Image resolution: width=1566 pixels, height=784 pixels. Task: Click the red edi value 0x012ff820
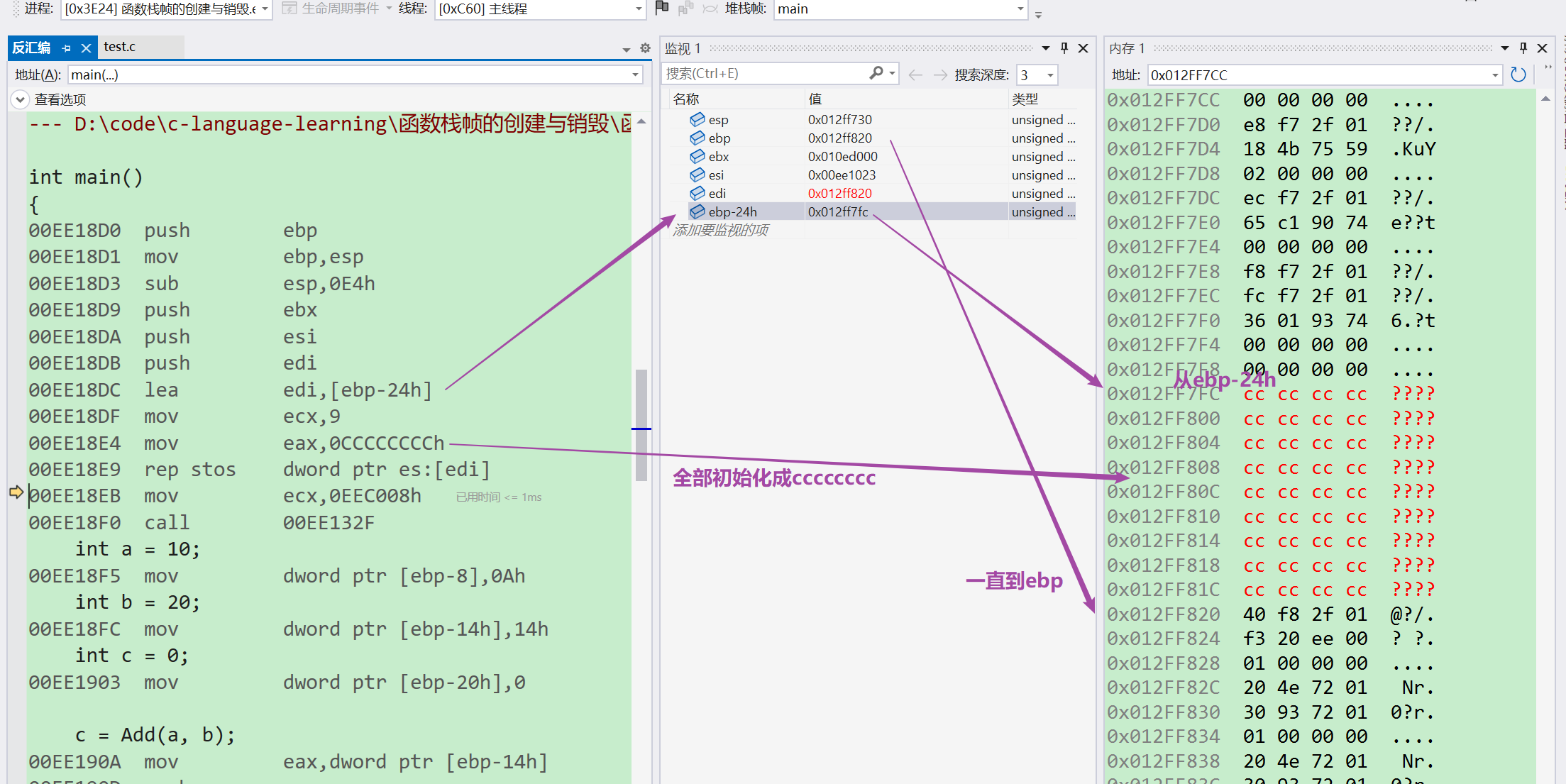pos(840,193)
